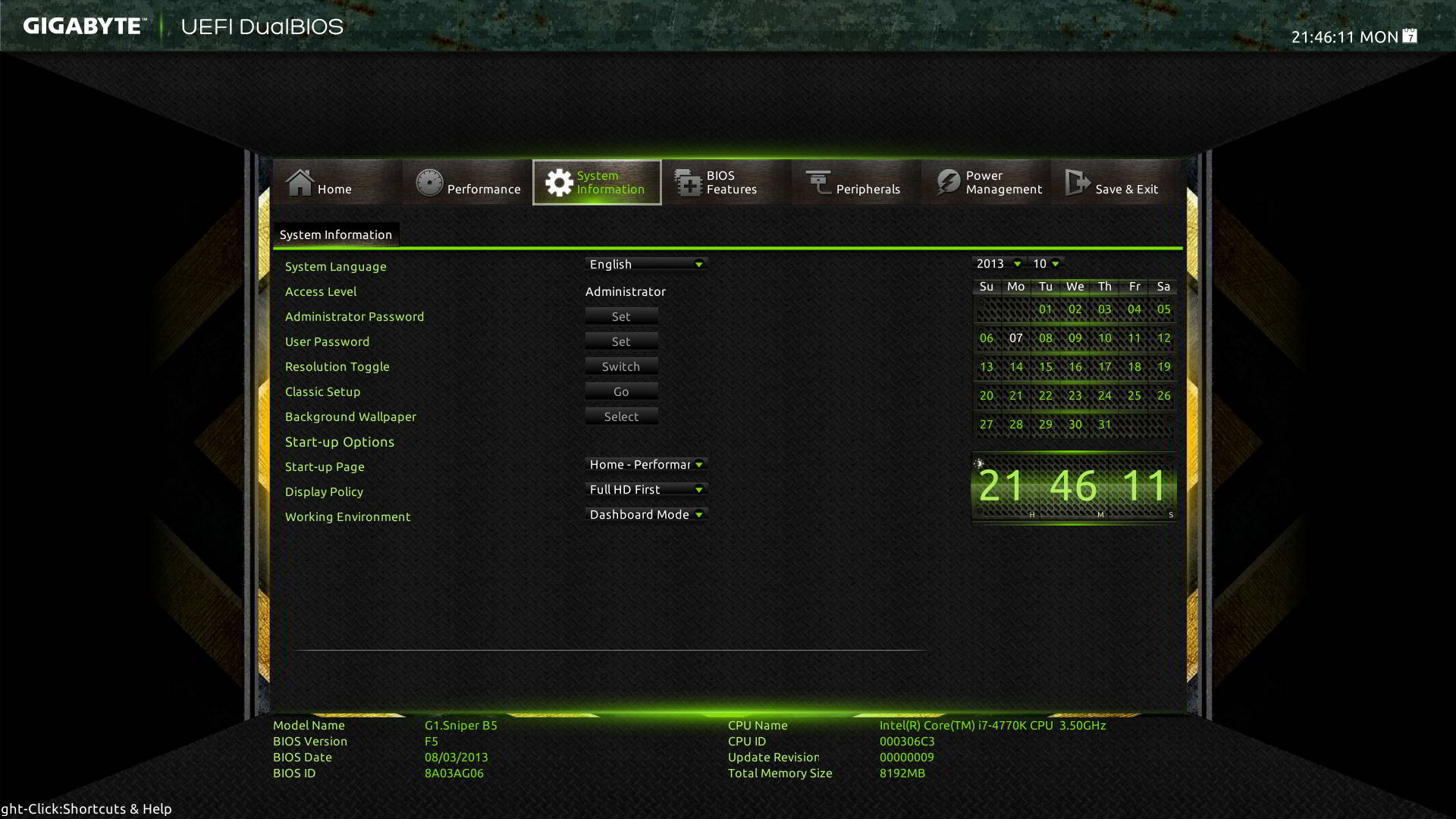
Task: Open the month 10 dropdown
Action: tap(1046, 263)
